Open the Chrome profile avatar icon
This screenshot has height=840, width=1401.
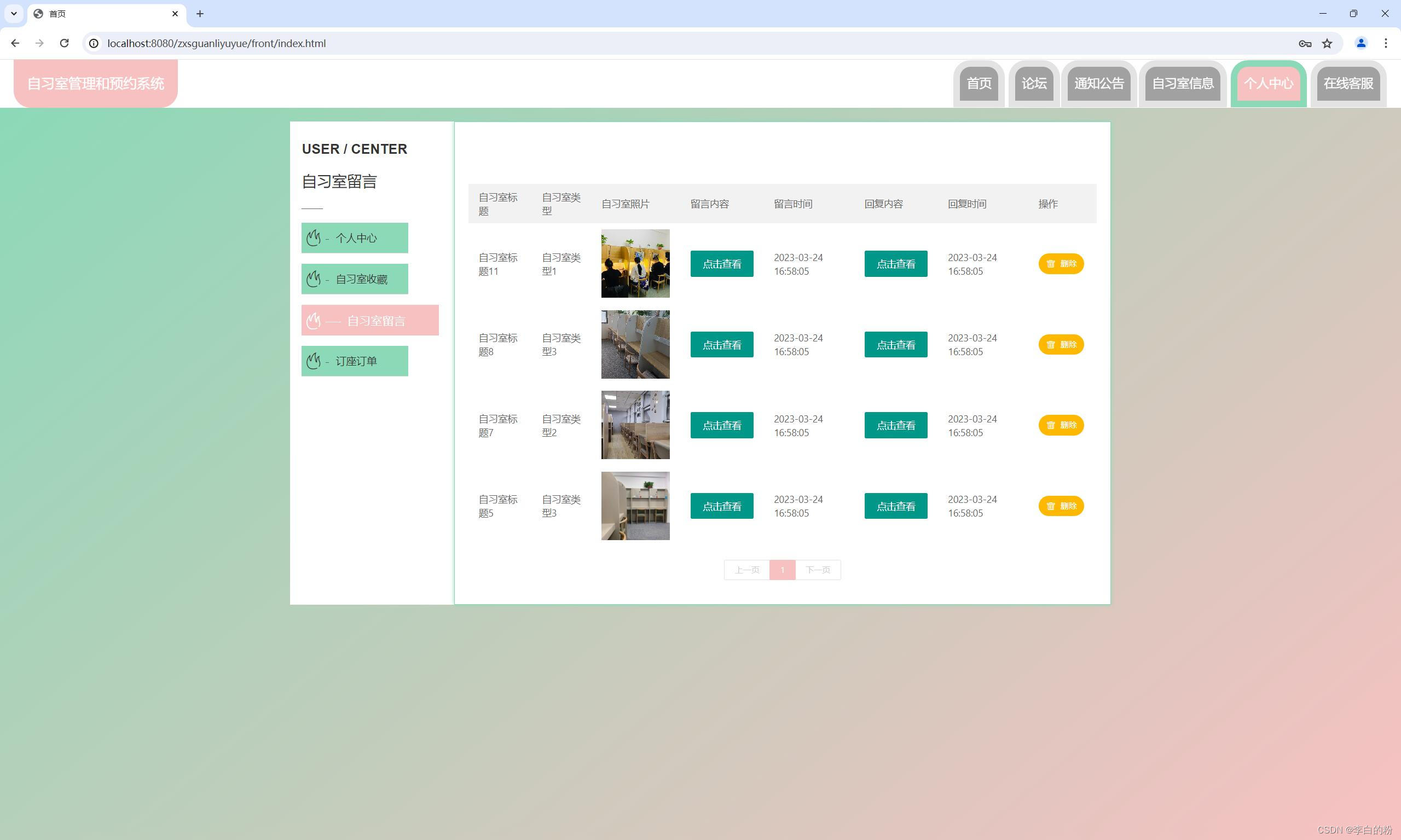[x=1361, y=43]
